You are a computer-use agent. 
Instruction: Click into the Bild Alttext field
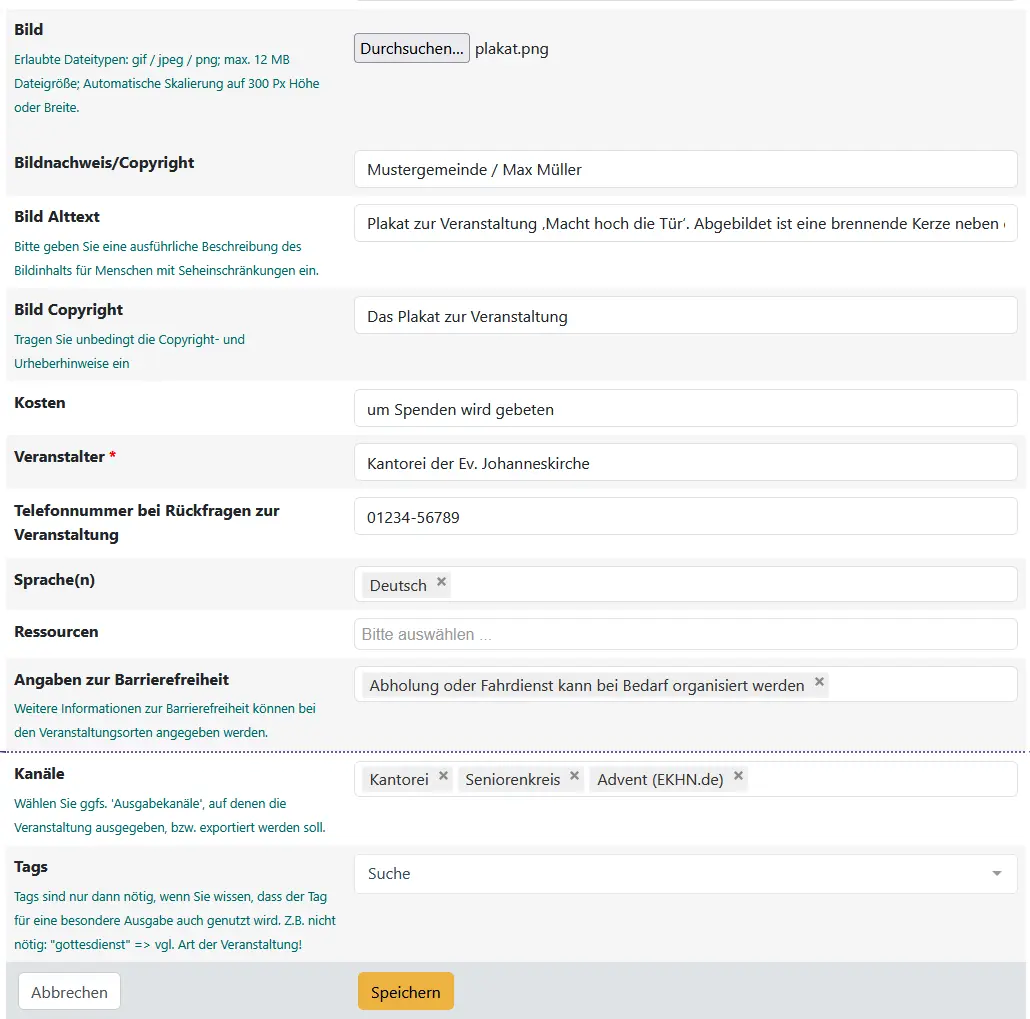click(685, 223)
